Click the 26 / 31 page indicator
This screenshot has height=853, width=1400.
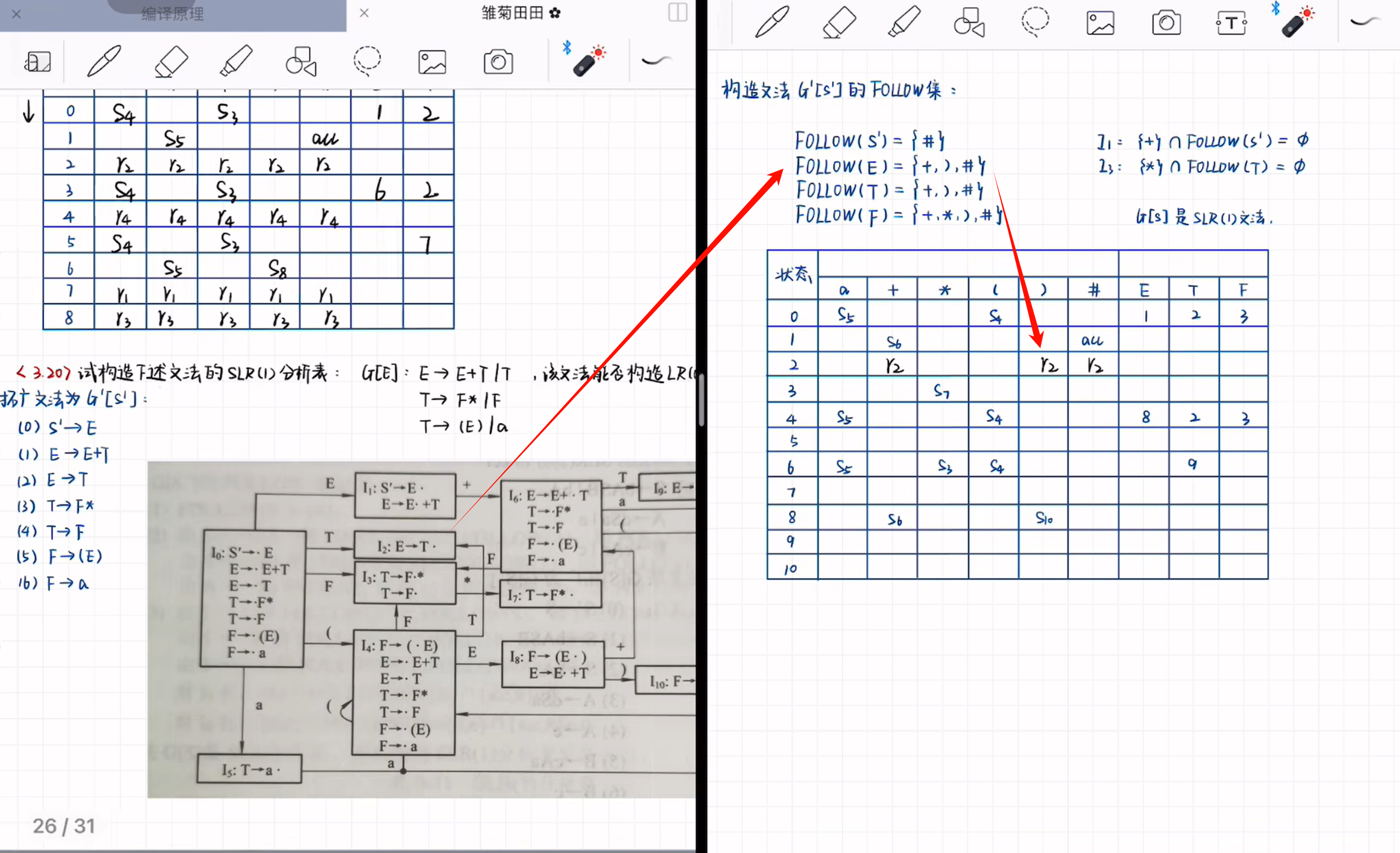64,826
